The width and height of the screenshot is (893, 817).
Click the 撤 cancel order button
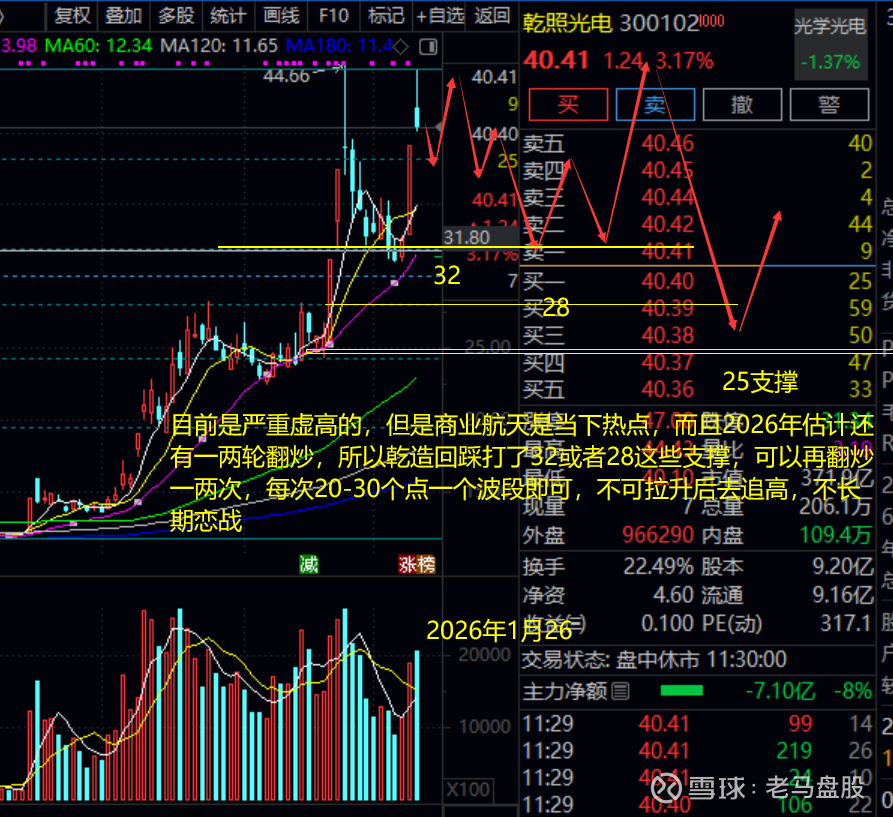click(742, 105)
